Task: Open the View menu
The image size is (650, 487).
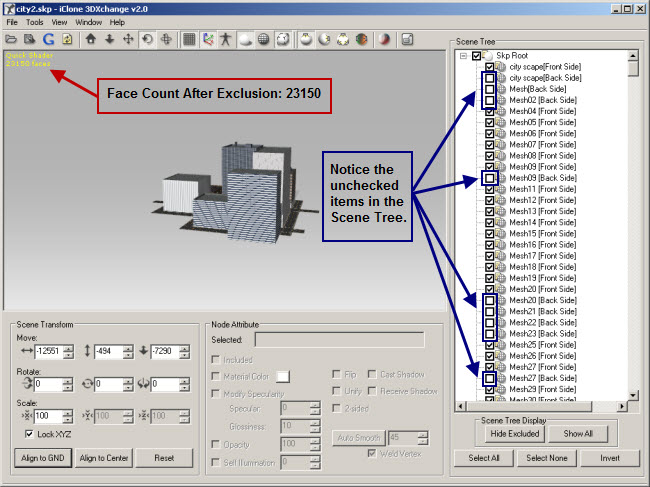Action: coord(59,22)
